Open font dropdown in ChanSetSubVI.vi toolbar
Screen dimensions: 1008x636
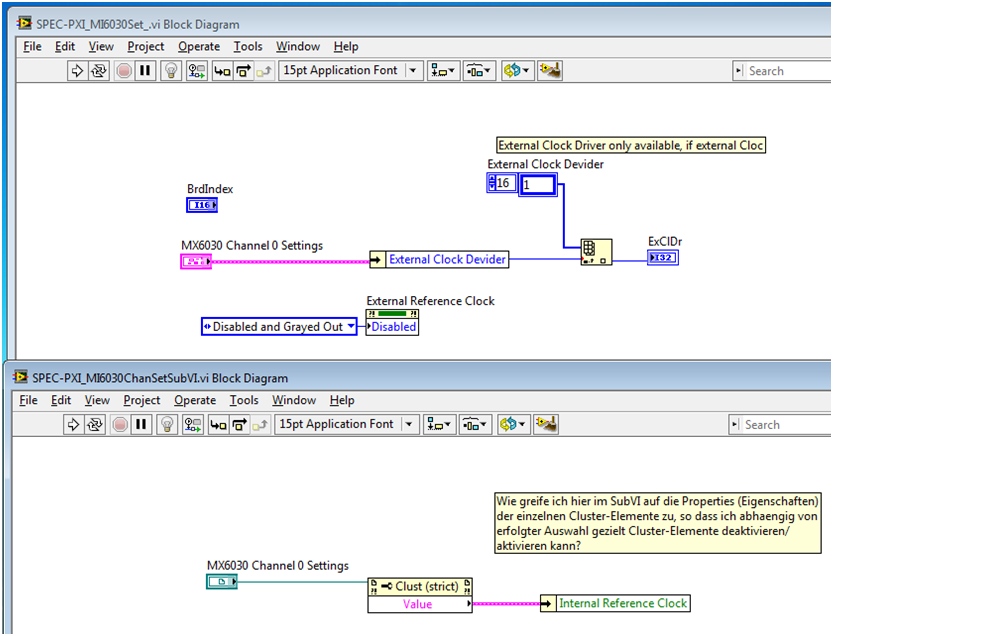point(347,424)
